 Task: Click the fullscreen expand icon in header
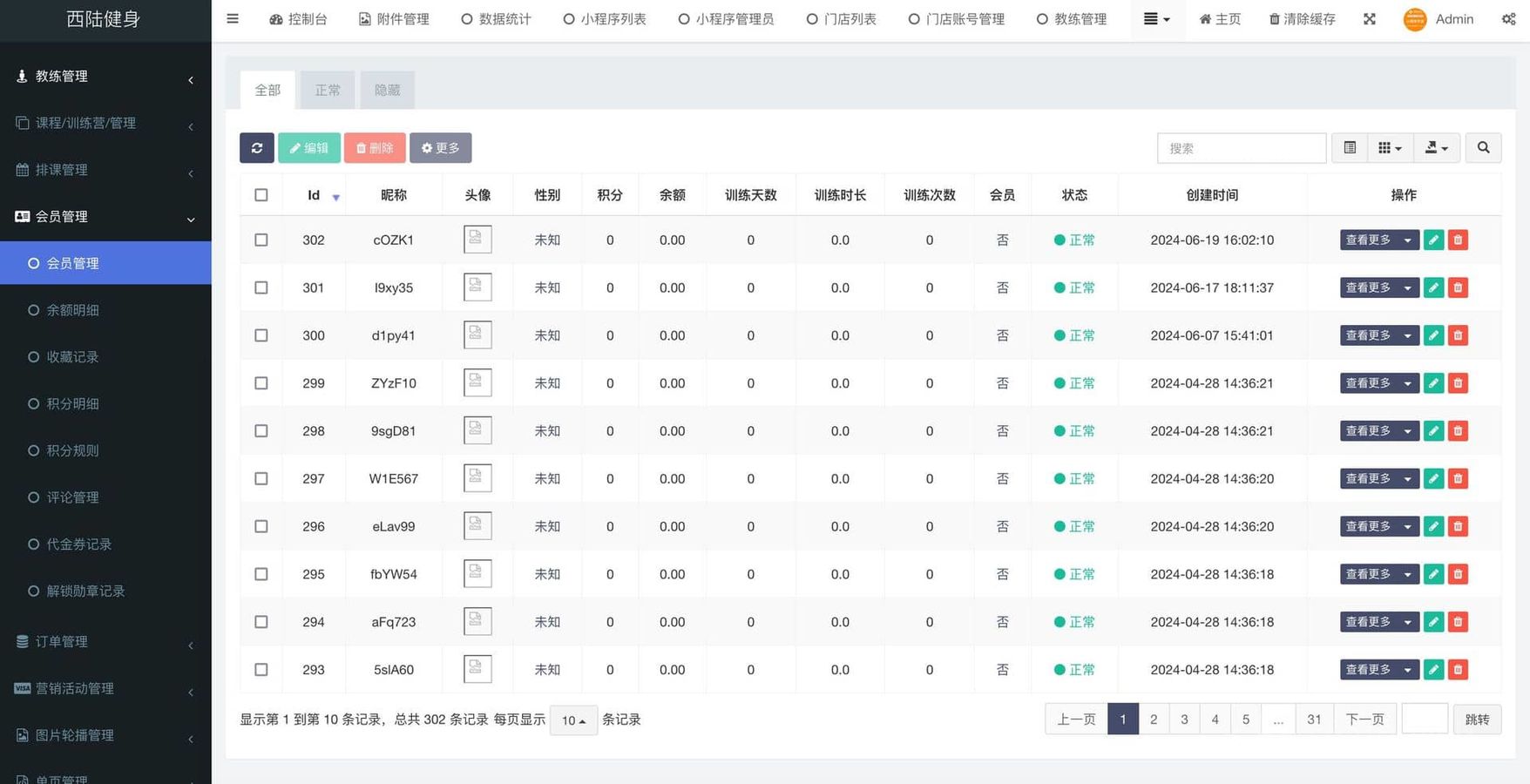click(x=1370, y=19)
